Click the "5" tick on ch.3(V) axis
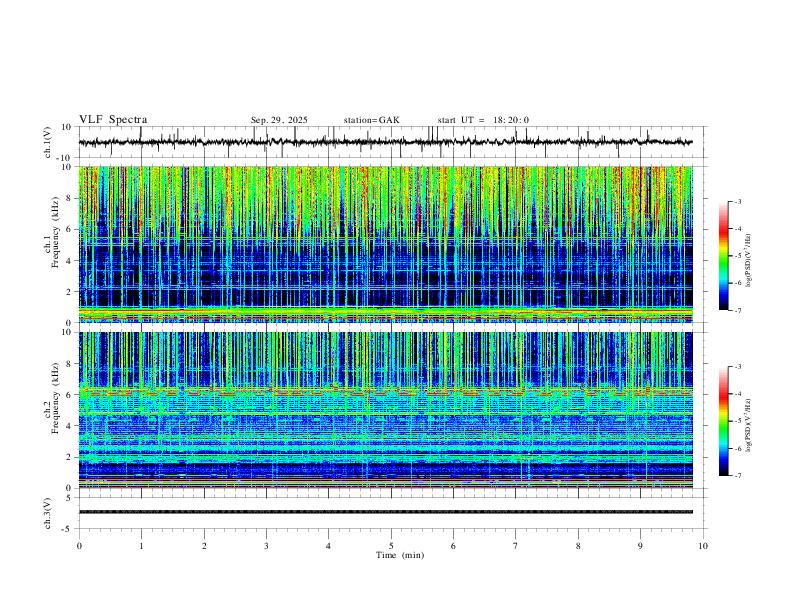Image resolution: width=792 pixels, height=612 pixels. click(69, 498)
